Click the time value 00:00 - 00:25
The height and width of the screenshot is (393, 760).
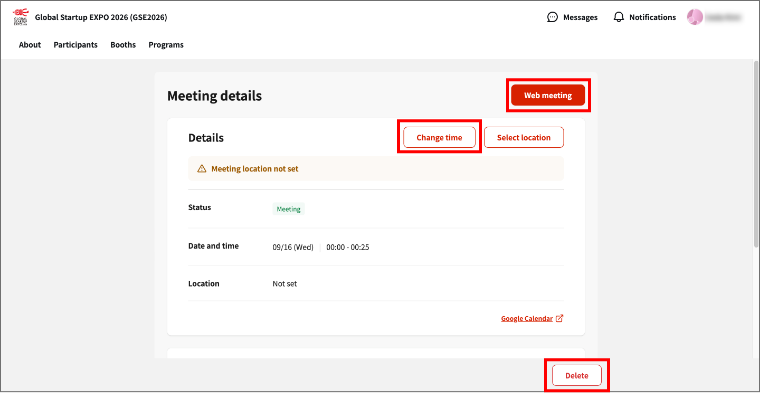(x=348, y=247)
